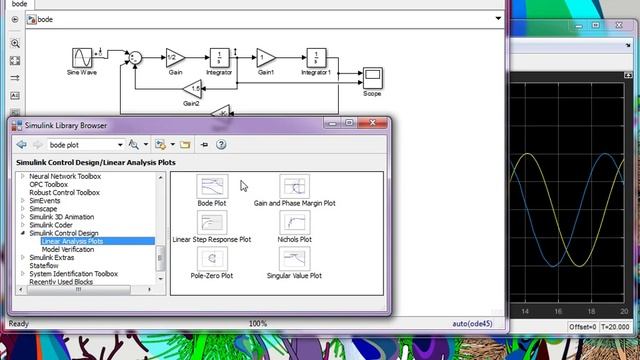Click the Ready status text
640x360 pixels.
click(x=19, y=324)
